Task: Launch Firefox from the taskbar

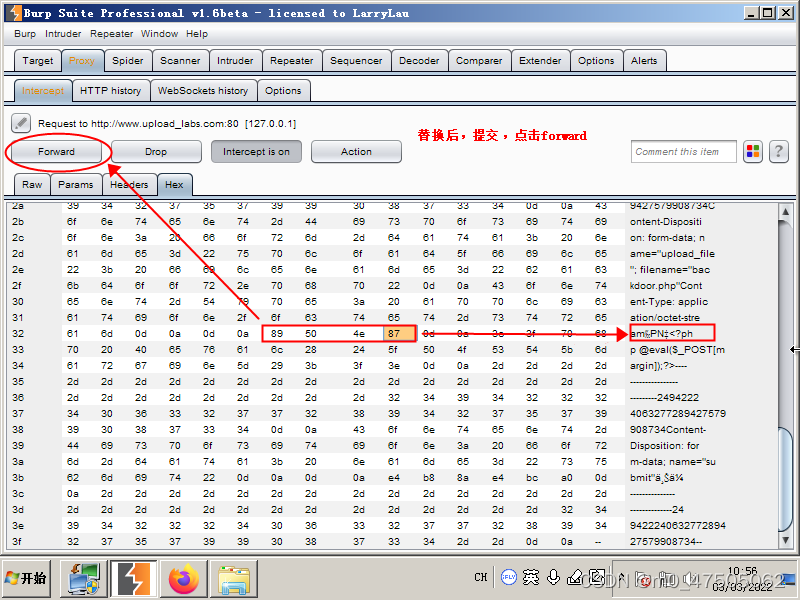Action: point(184,579)
